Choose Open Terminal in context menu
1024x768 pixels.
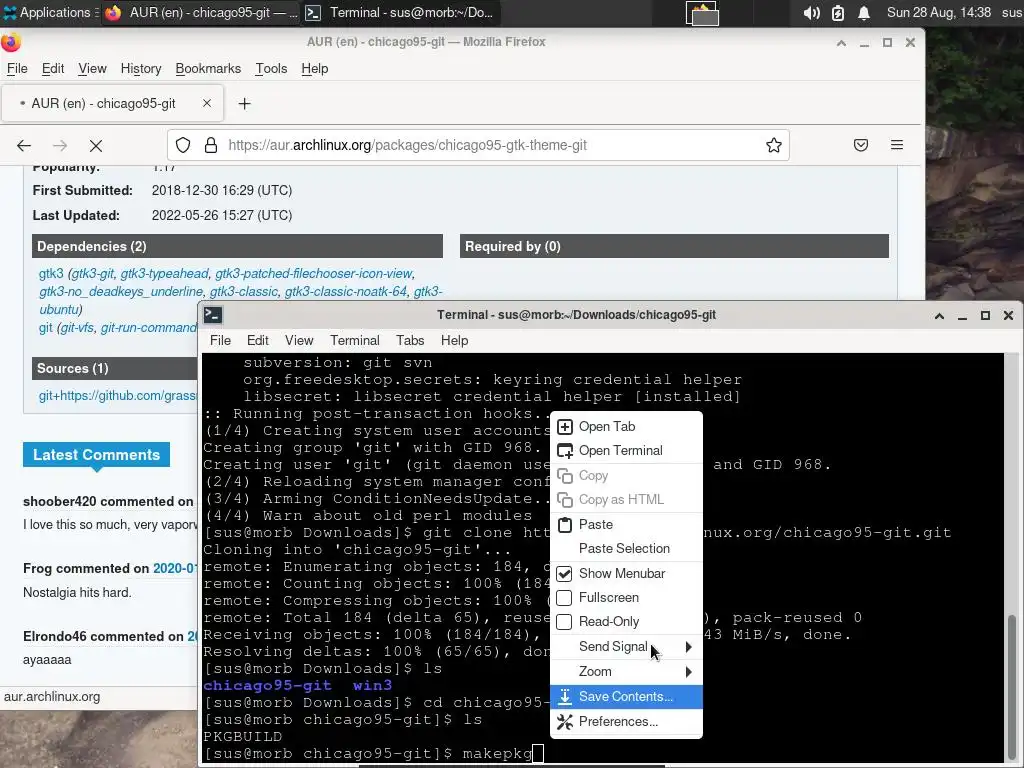pyautogui.click(x=626, y=451)
